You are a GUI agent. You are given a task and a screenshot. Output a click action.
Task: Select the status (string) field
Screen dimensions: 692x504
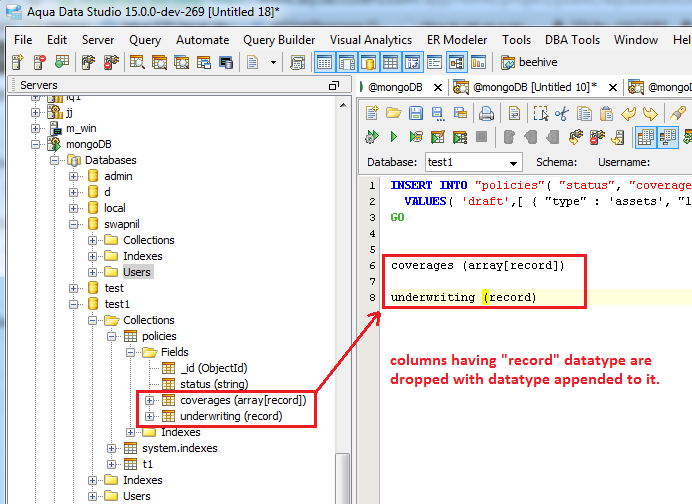coord(214,384)
